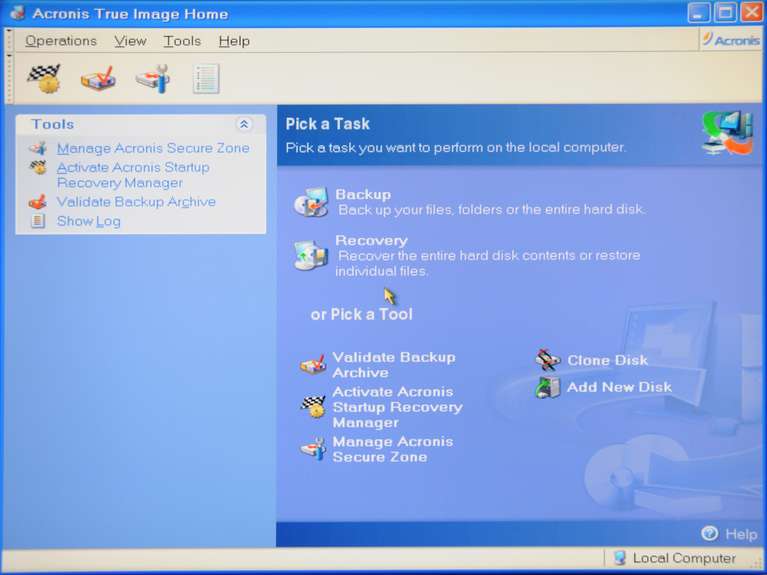Click the Backup task icon

(311, 202)
